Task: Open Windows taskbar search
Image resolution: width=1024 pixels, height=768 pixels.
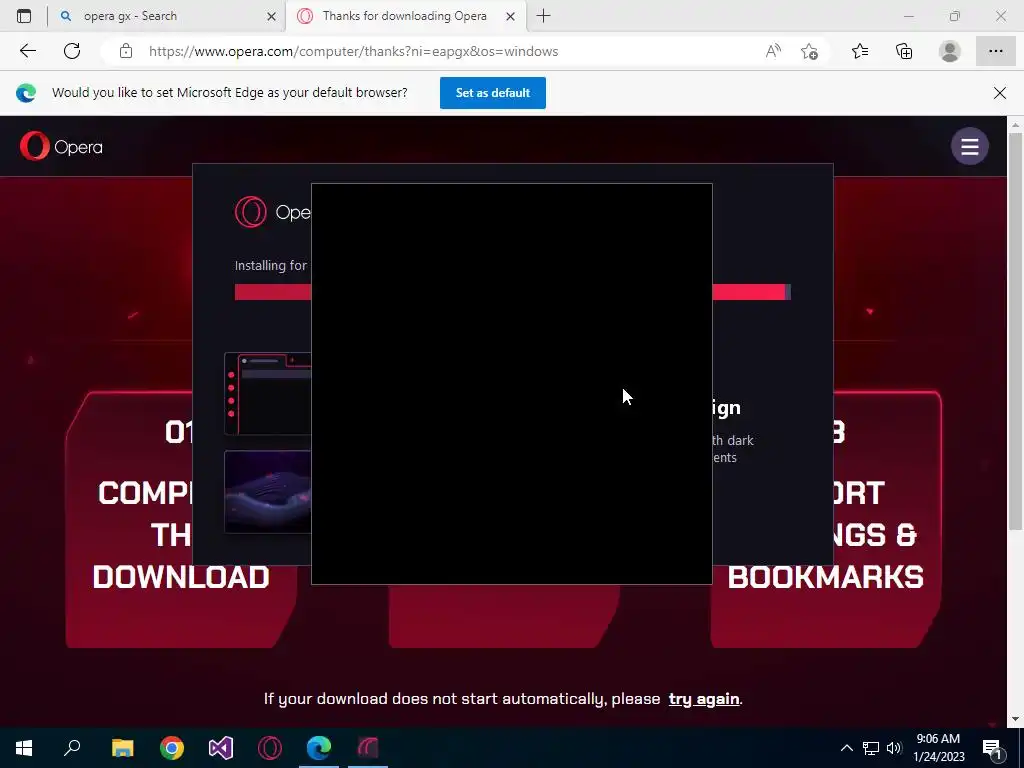Action: point(72,748)
